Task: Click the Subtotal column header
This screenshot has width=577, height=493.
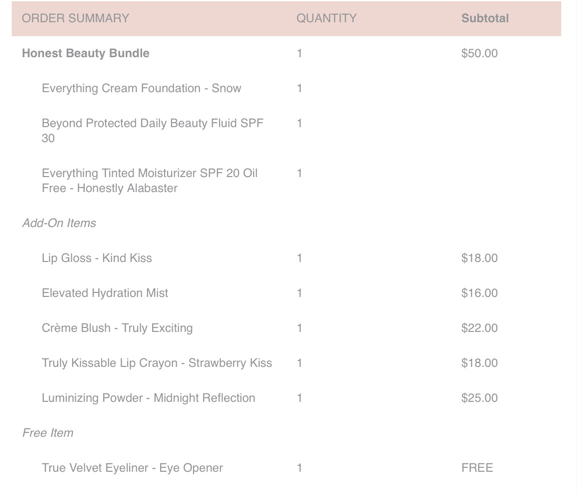Action: (x=485, y=18)
